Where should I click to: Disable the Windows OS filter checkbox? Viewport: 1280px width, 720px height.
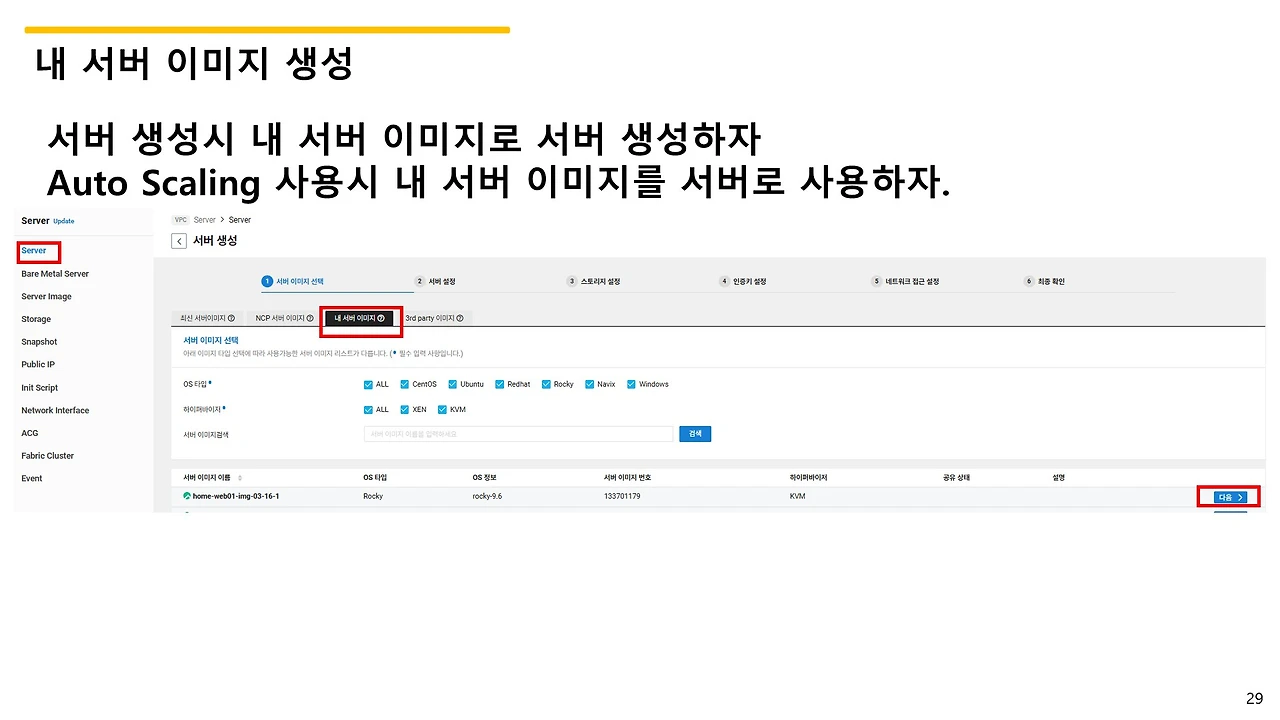pyautogui.click(x=631, y=384)
